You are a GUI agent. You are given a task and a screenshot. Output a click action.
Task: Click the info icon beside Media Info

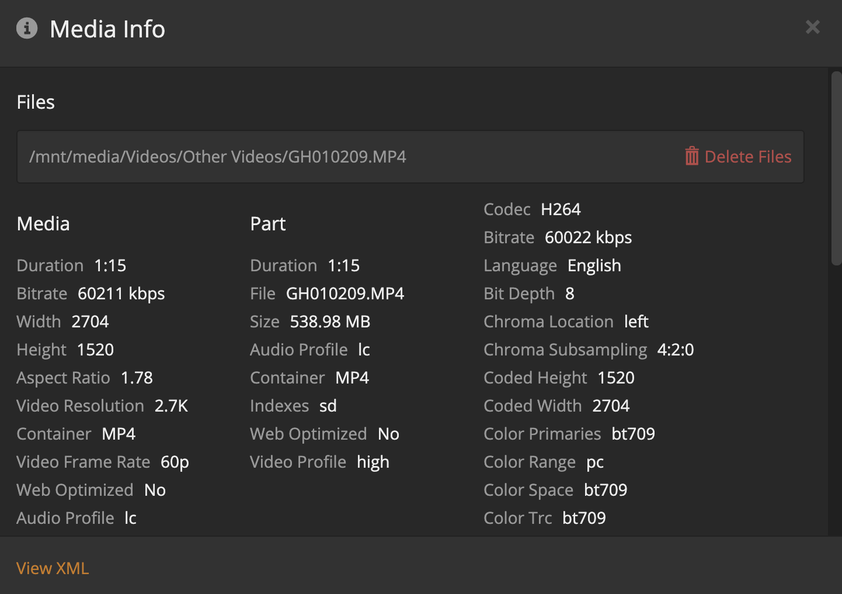click(x=27, y=28)
